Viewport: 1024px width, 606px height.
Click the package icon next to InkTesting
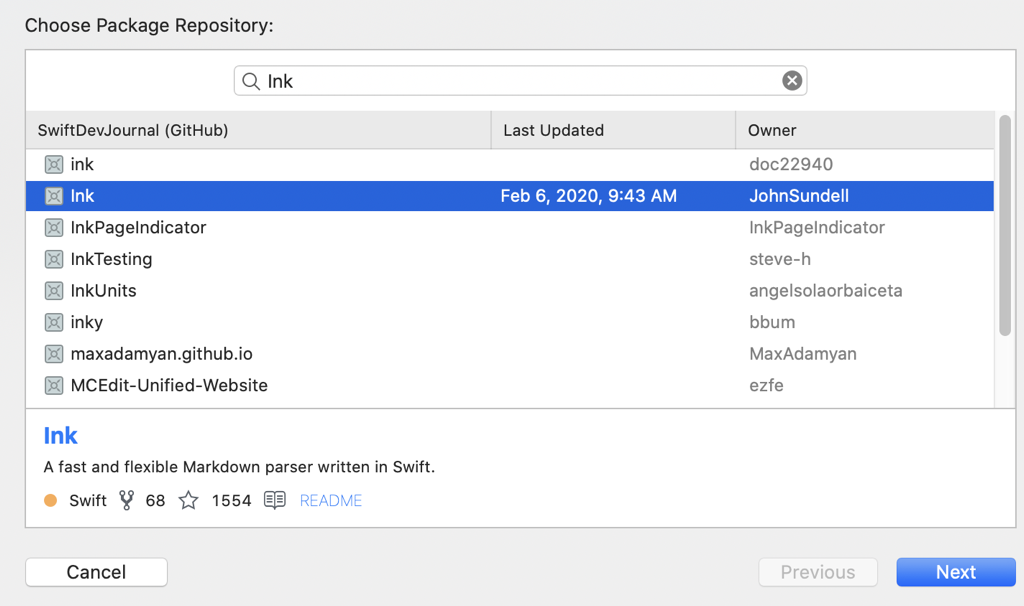[54, 259]
